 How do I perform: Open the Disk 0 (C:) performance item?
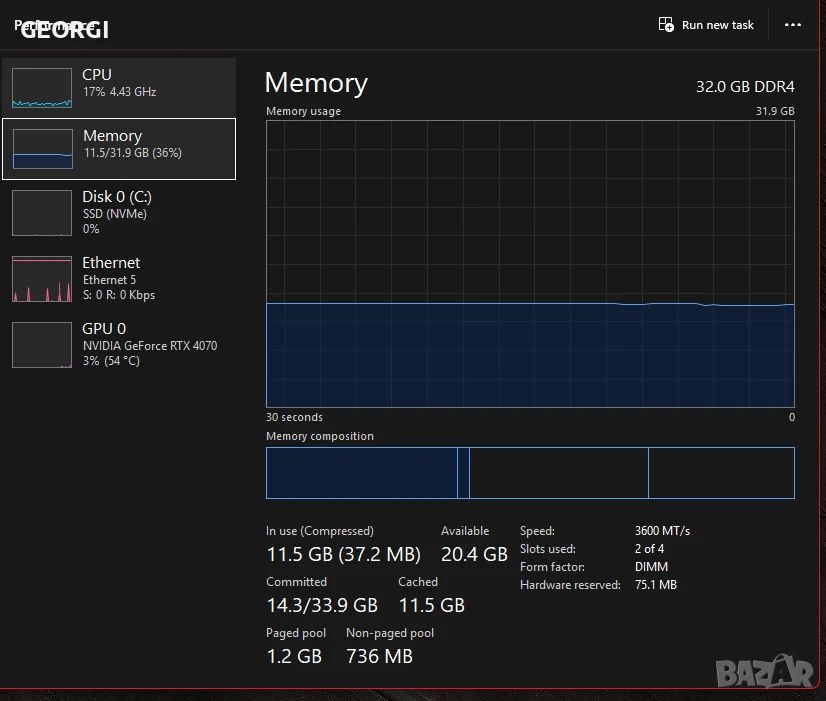(x=119, y=212)
